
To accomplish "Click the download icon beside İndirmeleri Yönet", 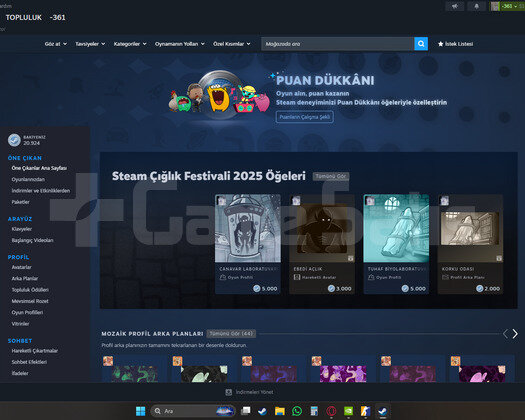I will point(229,392).
